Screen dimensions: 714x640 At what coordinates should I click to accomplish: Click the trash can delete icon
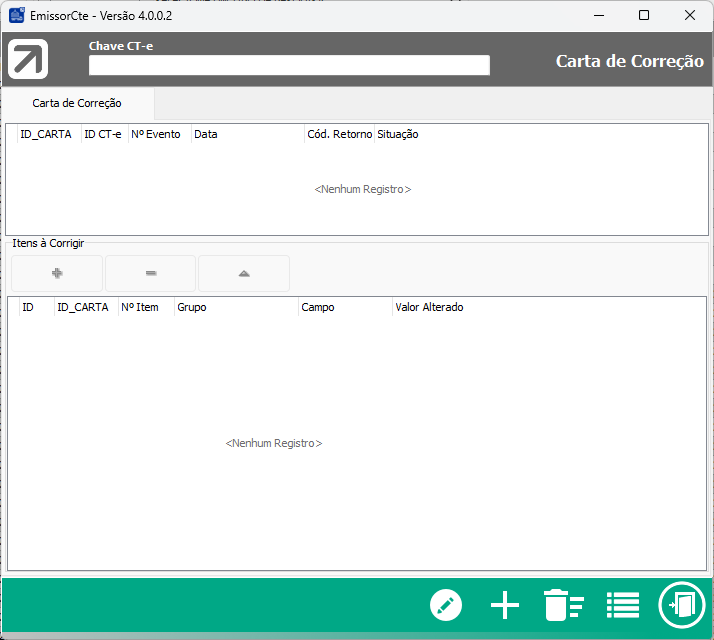(x=563, y=605)
